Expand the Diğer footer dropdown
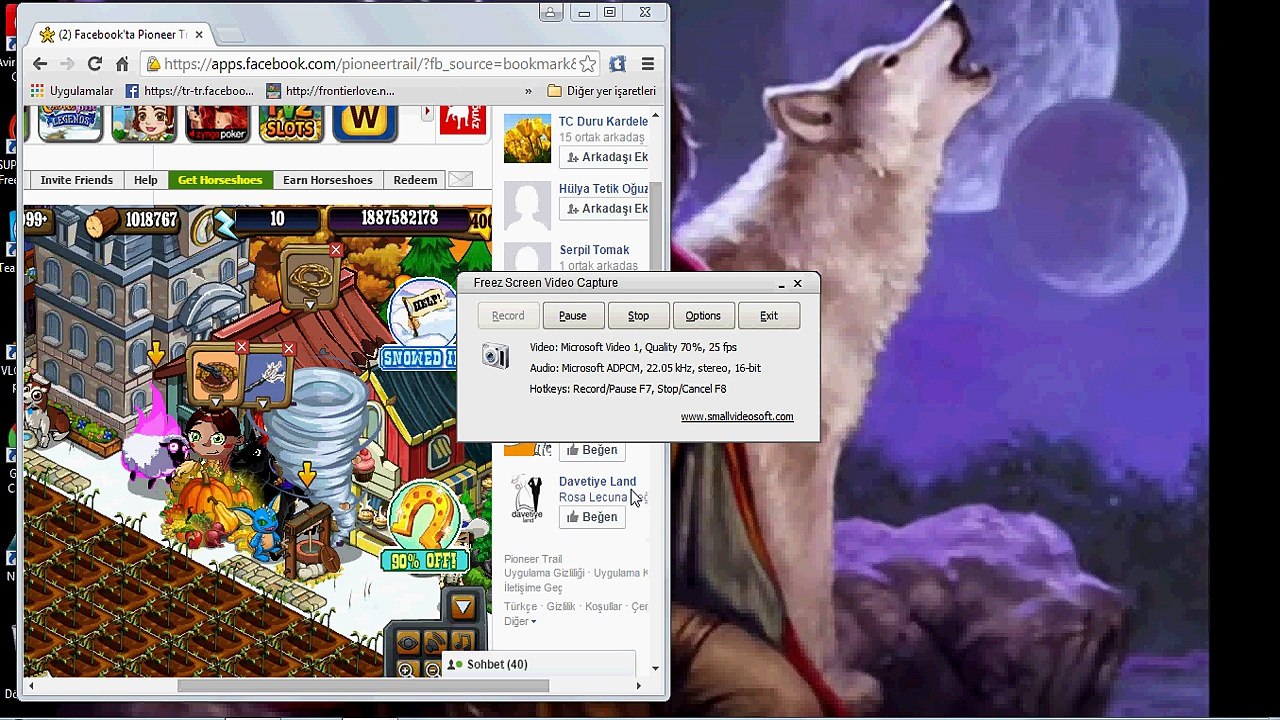 [520, 621]
